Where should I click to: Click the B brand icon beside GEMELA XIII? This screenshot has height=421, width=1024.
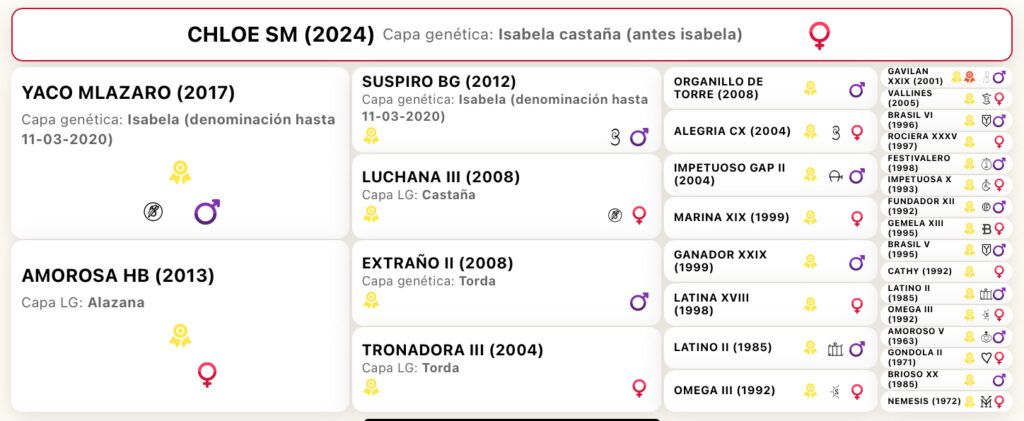(x=986, y=228)
